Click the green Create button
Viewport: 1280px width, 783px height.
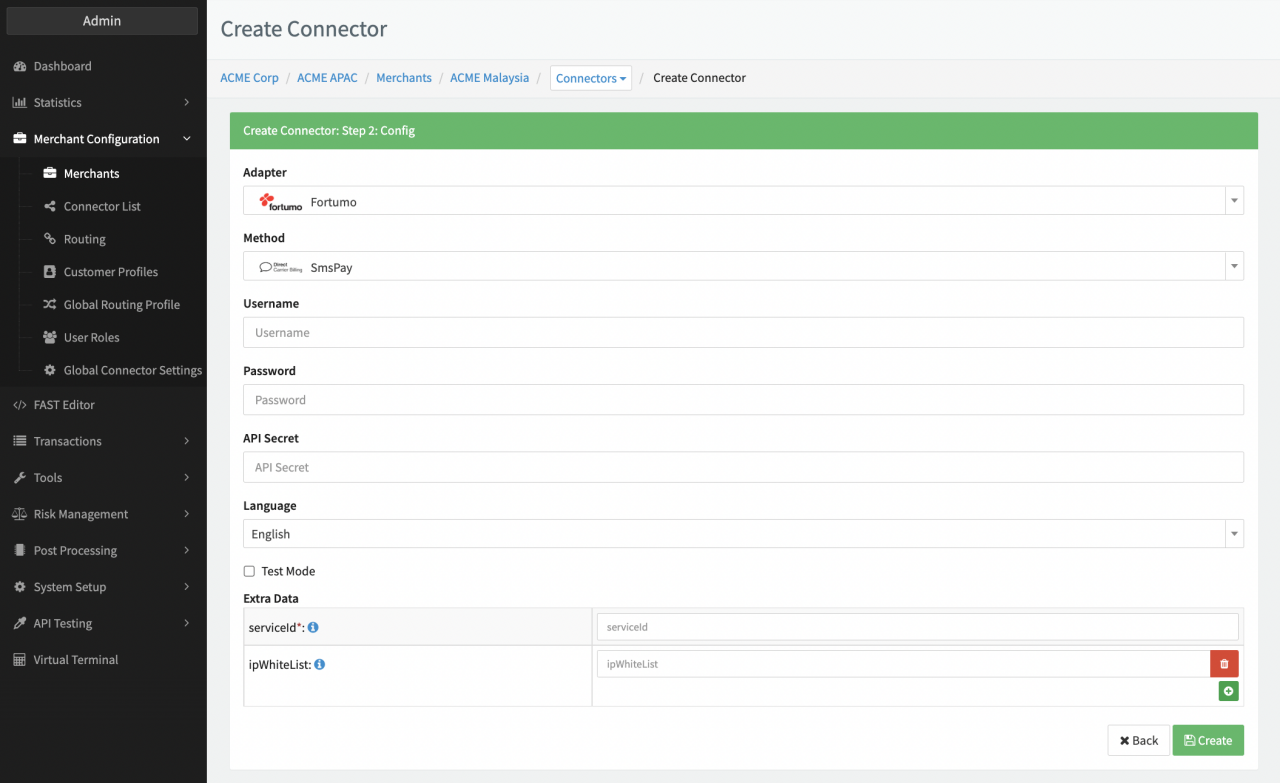pyautogui.click(x=1208, y=741)
